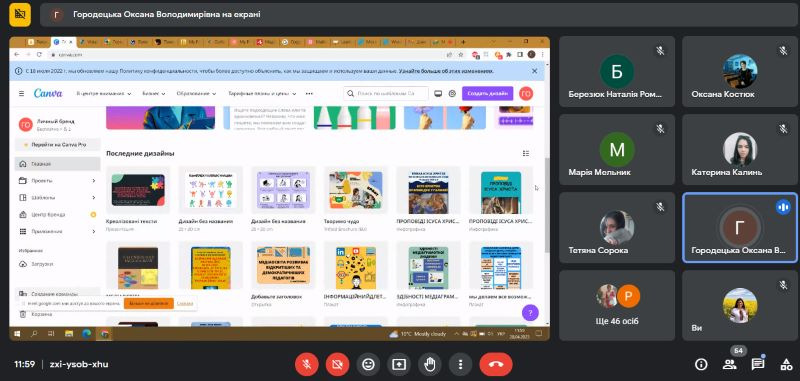Open the emoji reactions in Meet
The width and height of the screenshot is (800, 381).
pyautogui.click(x=368, y=364)
